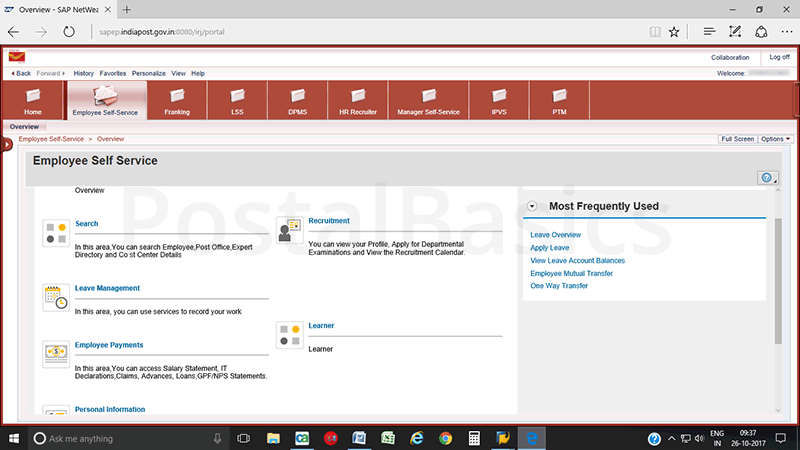800x450 pixels.
Task: Click the Search area icon
Action: coord(56,233)
